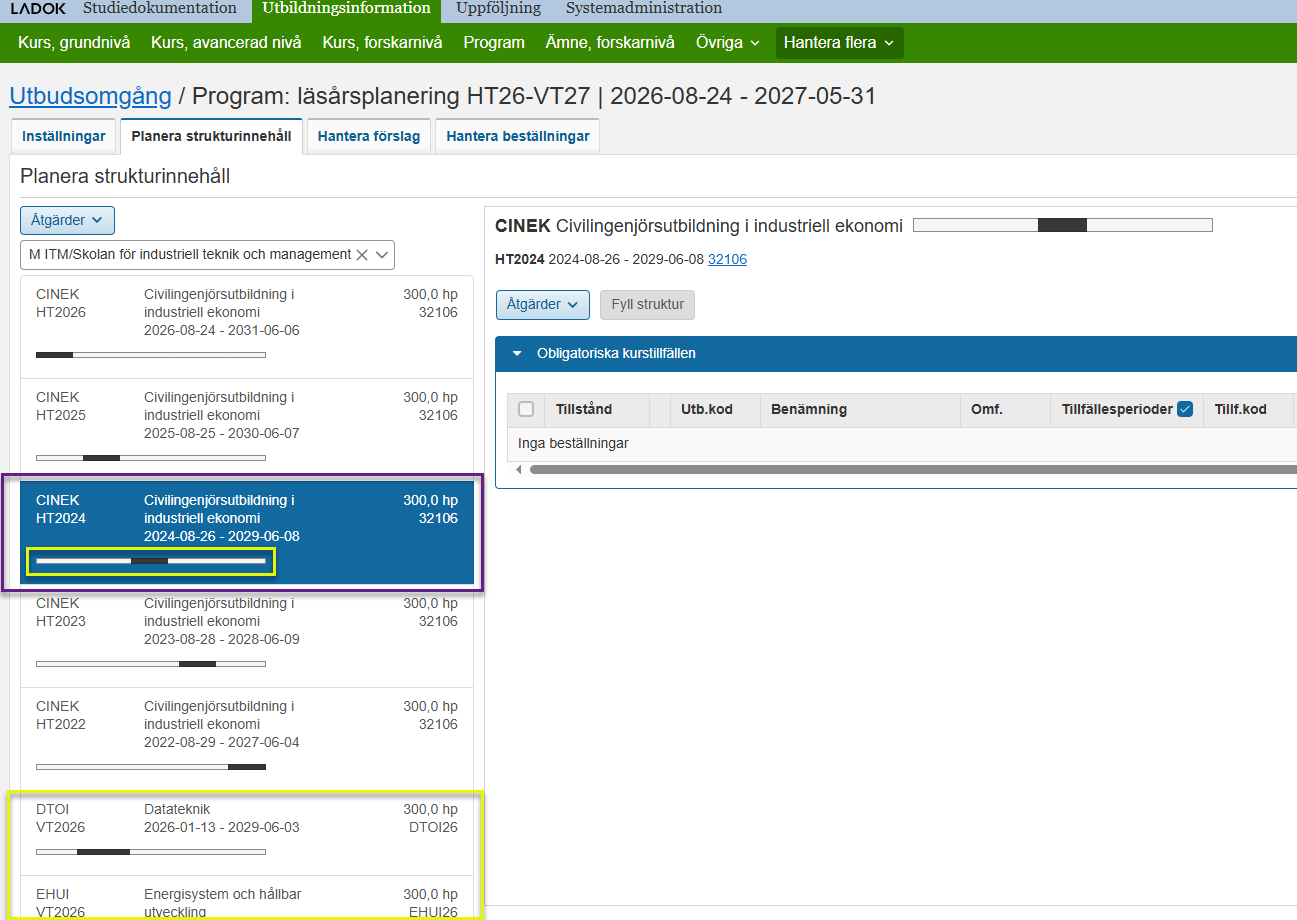Collapse the Obligatoriska kurstillfällen section
The height and width of the screenshot is (920, 1297).
pyautogui.click(x=517, y=353)
